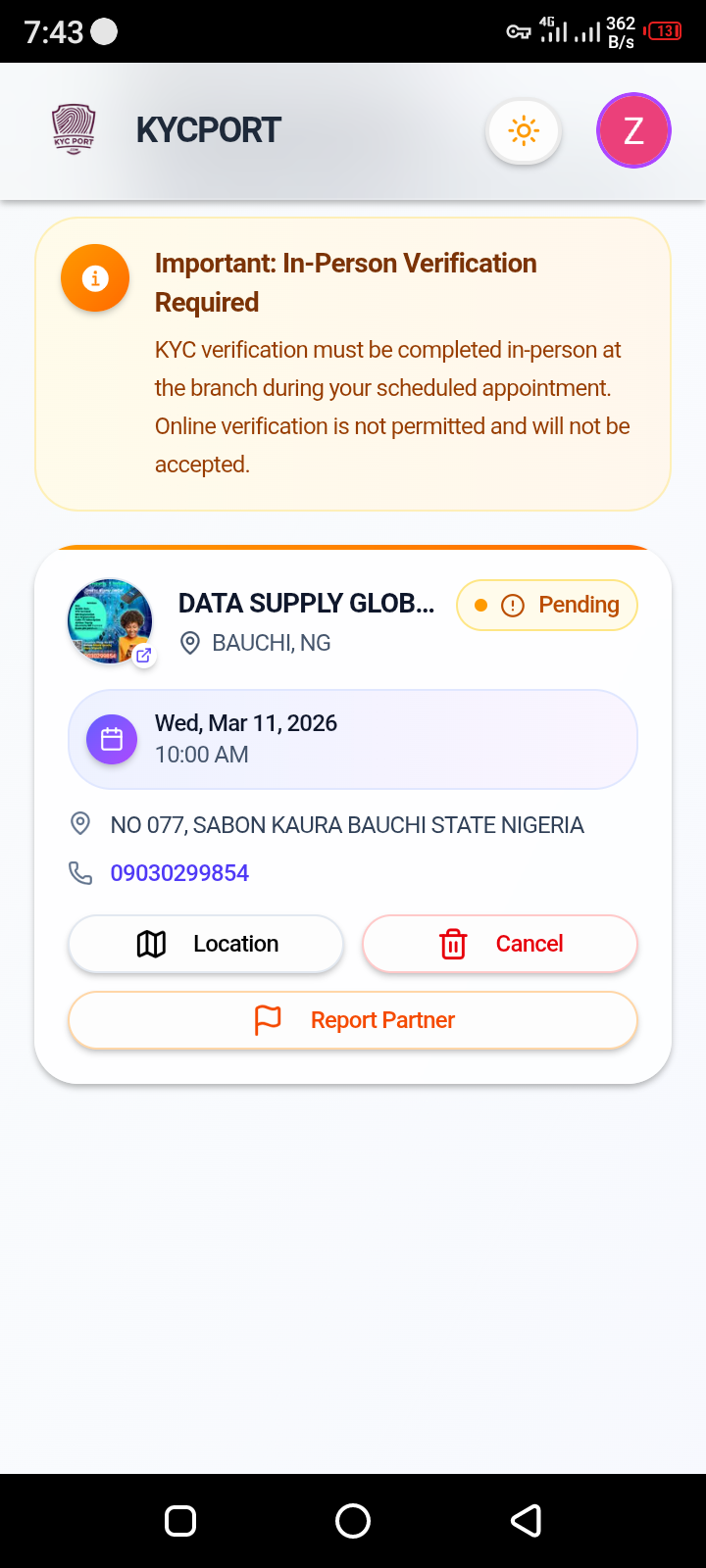Tap the purple calendar icon
The height and width of the screenshot is (1568, 706).
click(112, 739)
